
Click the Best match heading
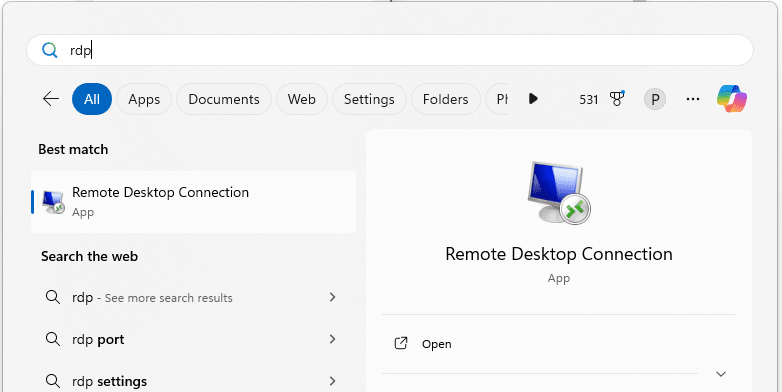click(73, 149)
